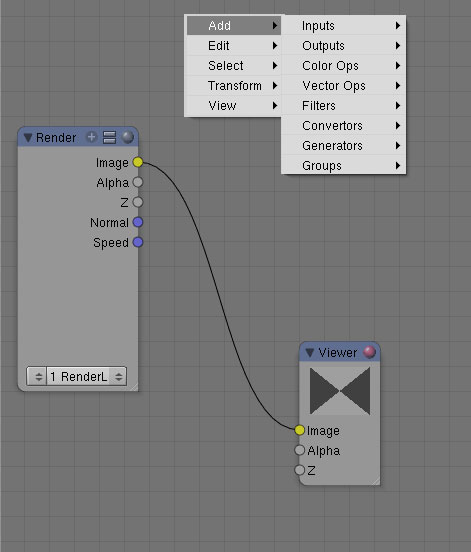
Task: Open the Add menu entry
Action: (234, 26)
